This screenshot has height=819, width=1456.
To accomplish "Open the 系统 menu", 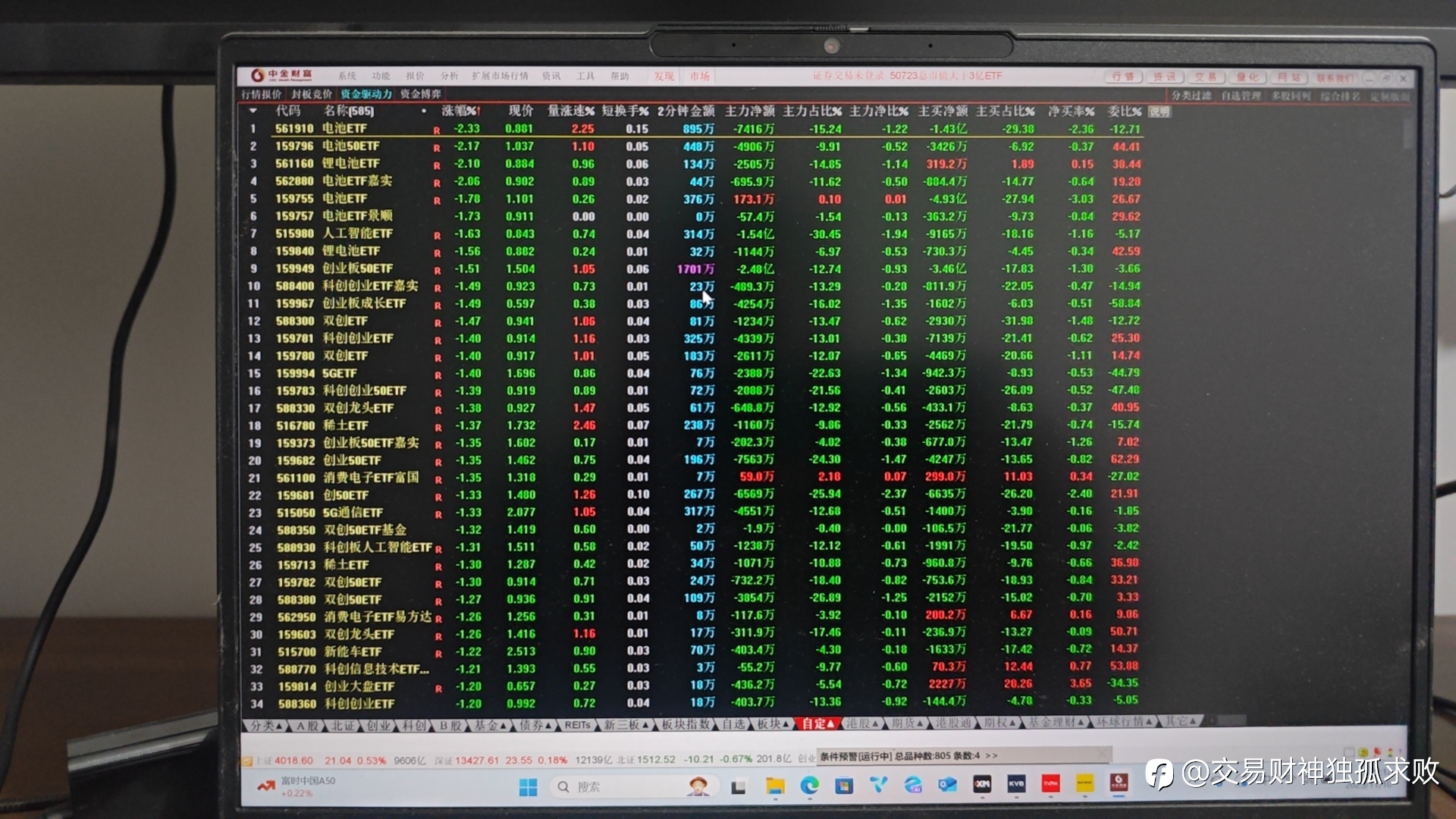I will (347, 76).
